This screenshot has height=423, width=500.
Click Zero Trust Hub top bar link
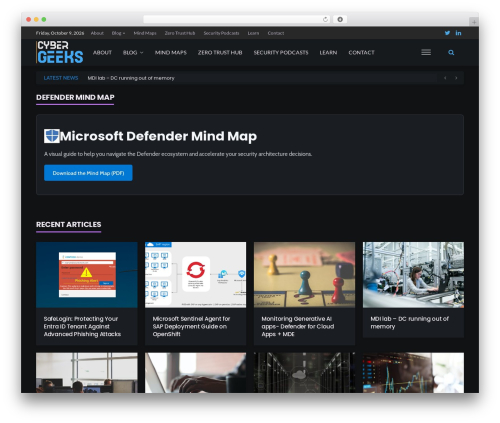click(180, 33)
